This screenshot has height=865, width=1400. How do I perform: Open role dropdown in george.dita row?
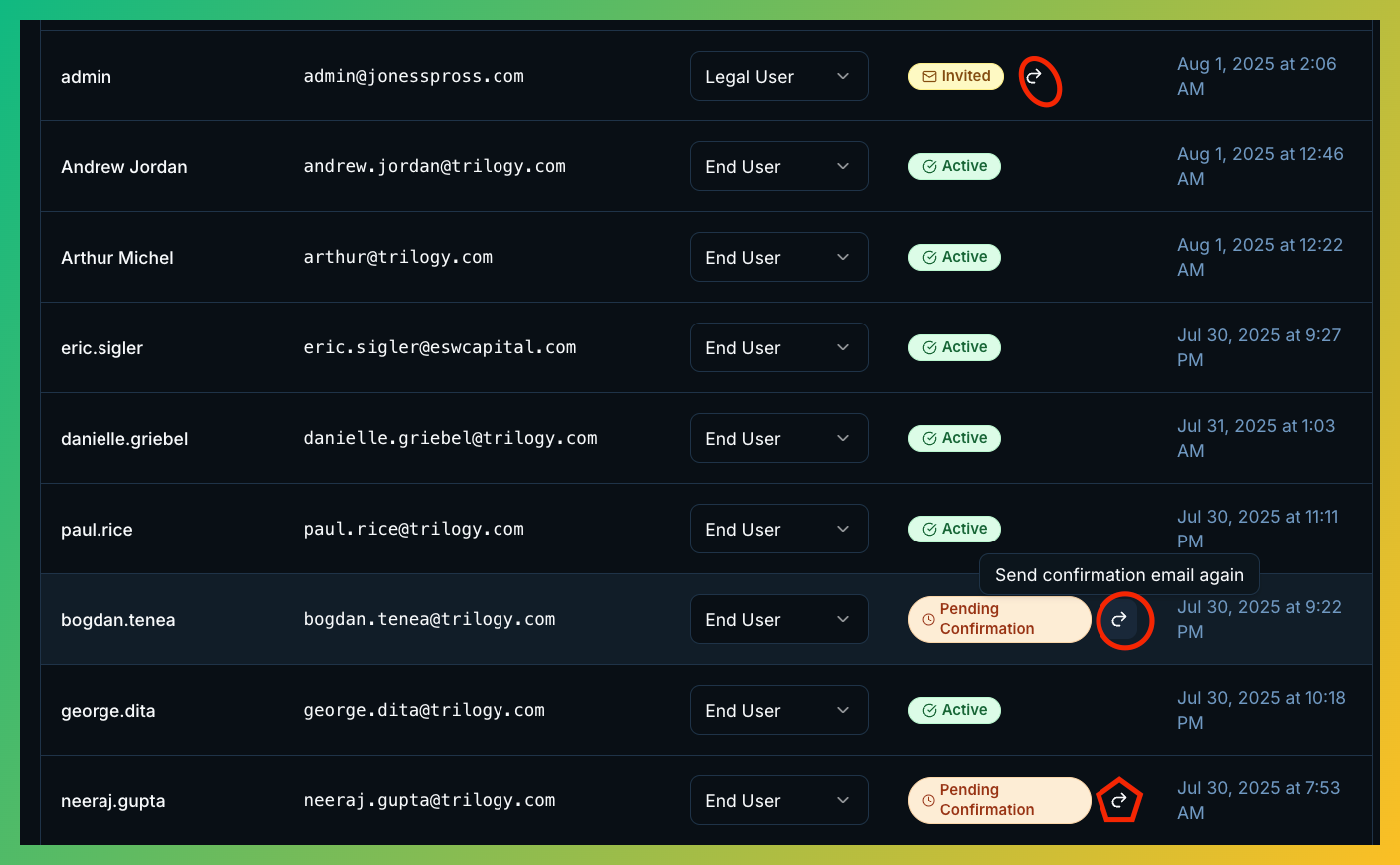778,711
